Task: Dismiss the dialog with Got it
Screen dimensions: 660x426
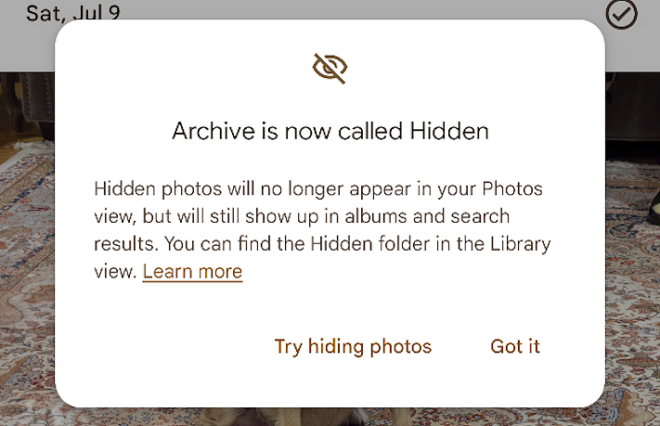Action: click(515, 346)
